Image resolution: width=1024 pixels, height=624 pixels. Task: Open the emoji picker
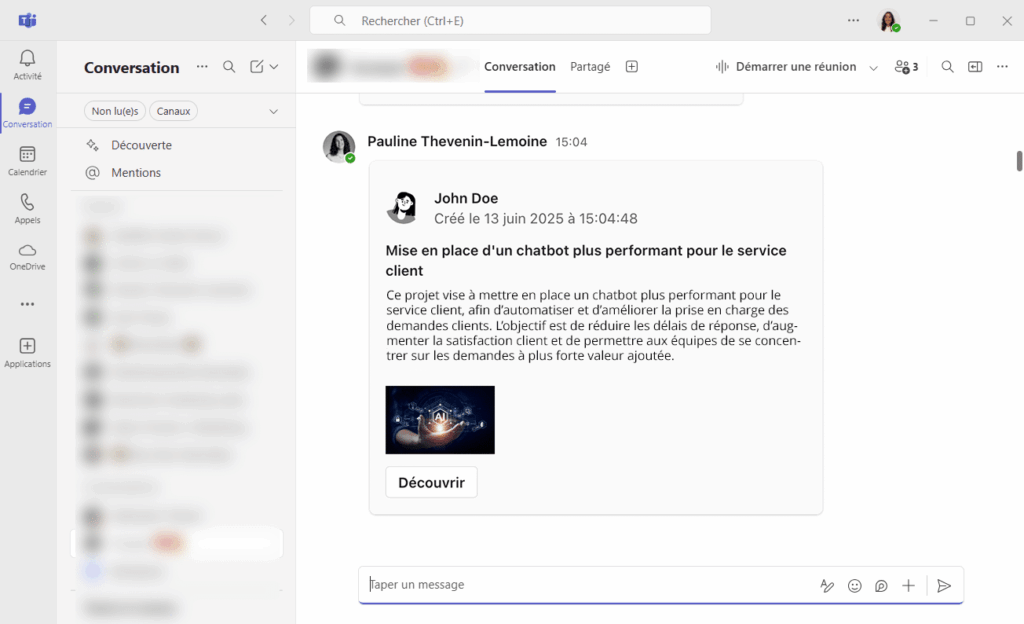[x=854, y=585]
